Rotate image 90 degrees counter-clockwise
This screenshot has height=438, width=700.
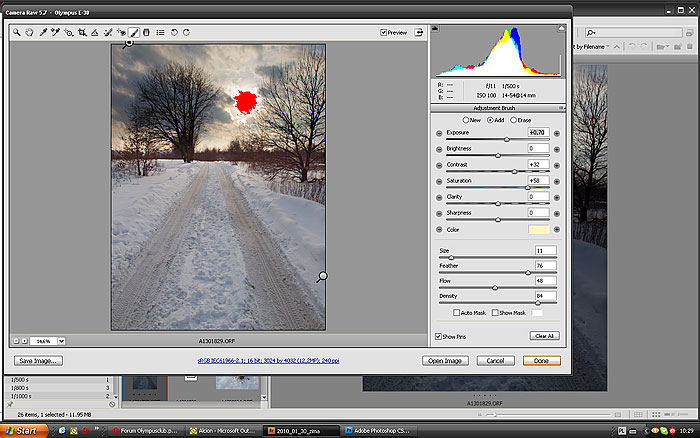(173, 32)
